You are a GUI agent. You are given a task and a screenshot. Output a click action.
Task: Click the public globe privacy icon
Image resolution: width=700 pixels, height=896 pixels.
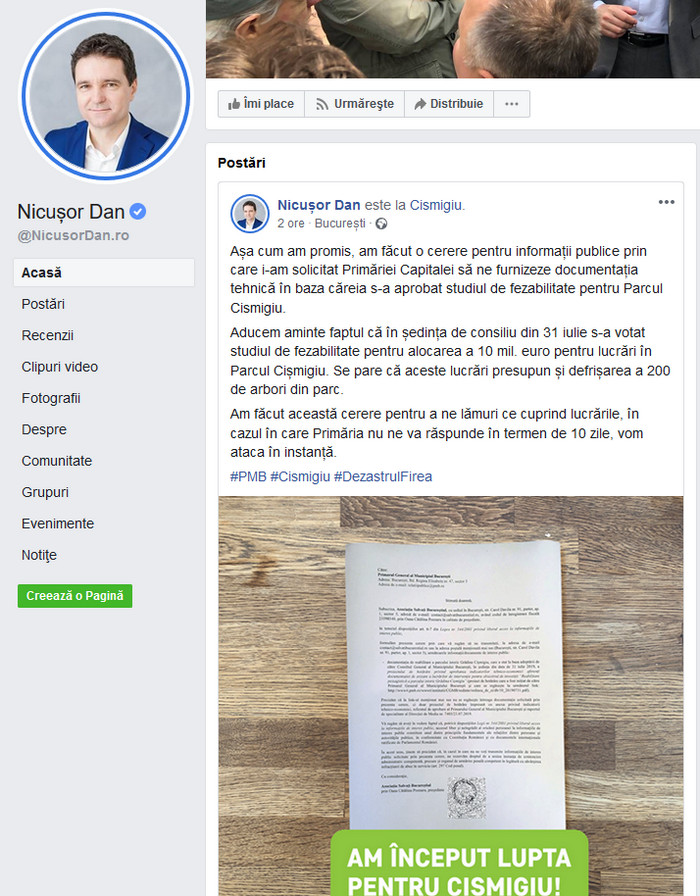click(x=381, y=224)
